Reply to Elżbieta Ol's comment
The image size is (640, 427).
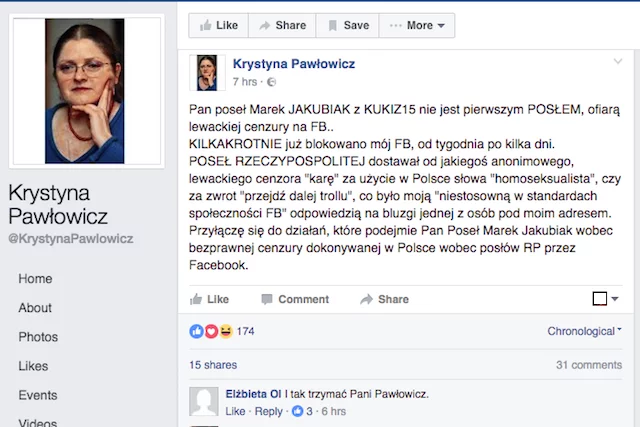pyautogui.click(x=269, y=411)
